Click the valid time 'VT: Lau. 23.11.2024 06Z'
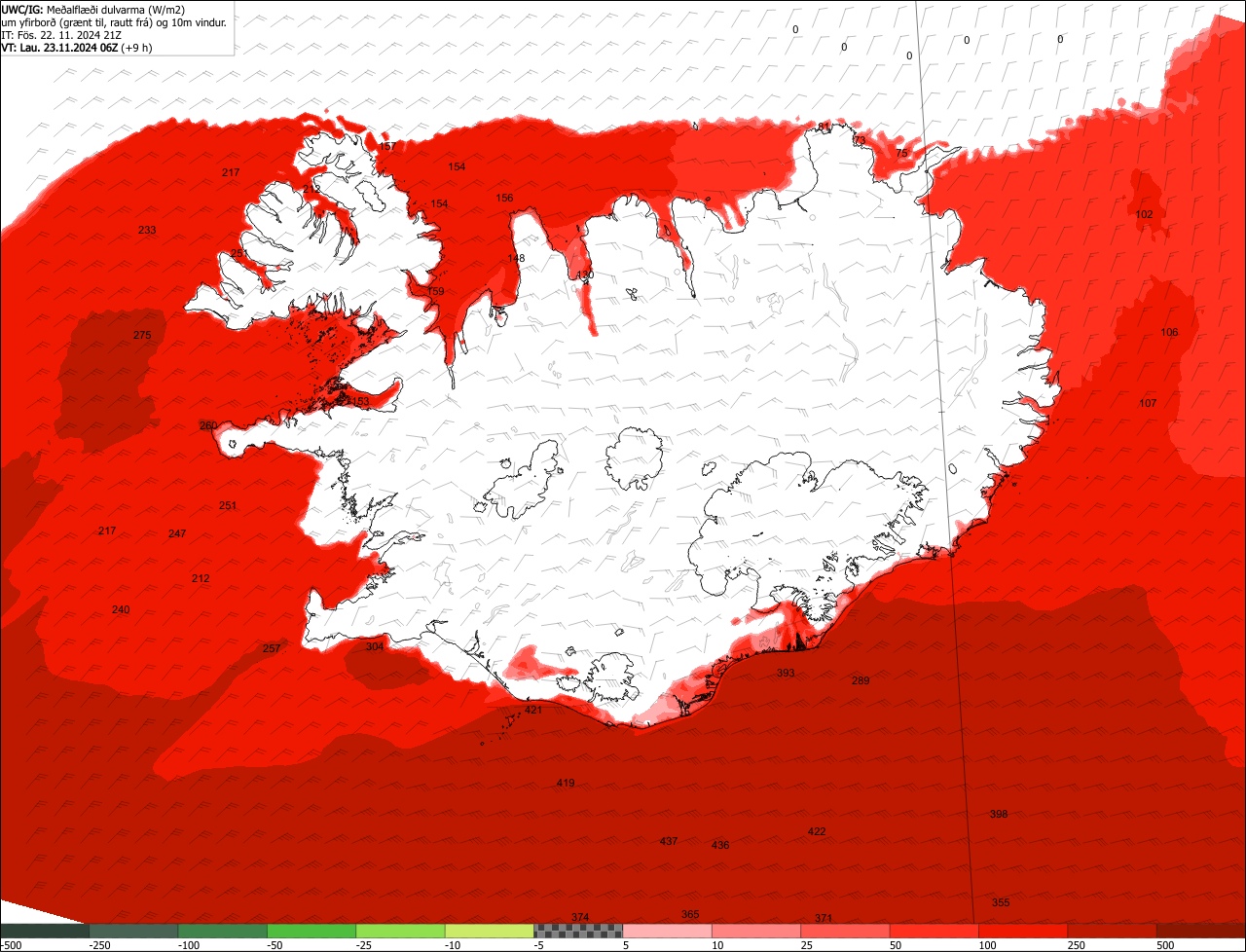The image size is (1246, 952). [59, 47]
